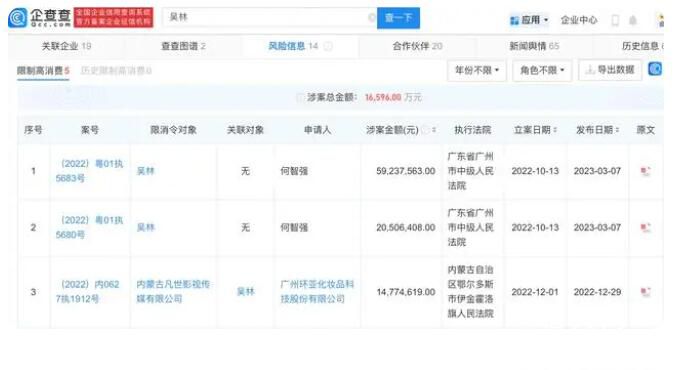Click 吴林 related-party link in row 3
The width and height of the screenshot is (673, 370).
tap(246, 292)
